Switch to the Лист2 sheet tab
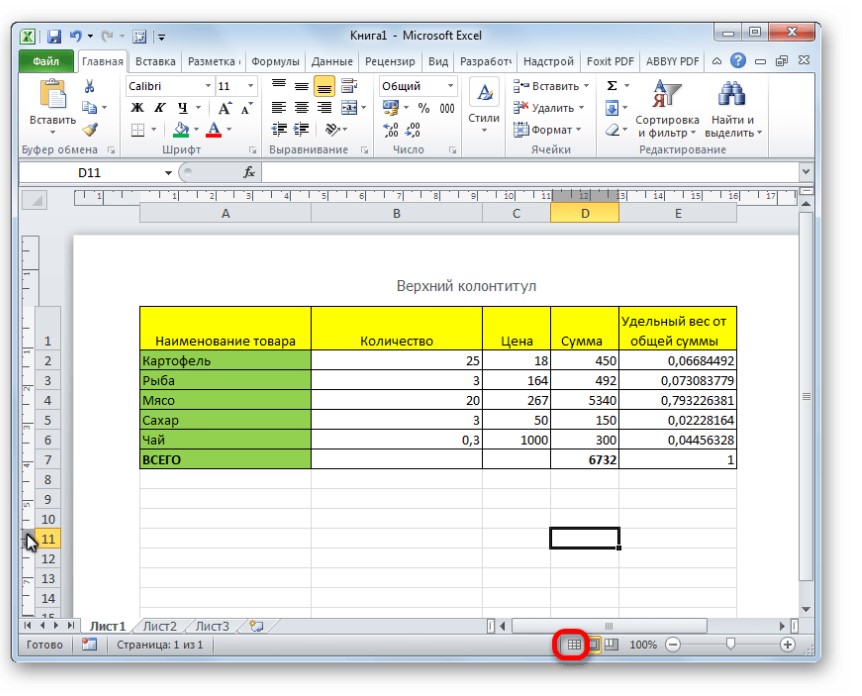 (159, 626)
